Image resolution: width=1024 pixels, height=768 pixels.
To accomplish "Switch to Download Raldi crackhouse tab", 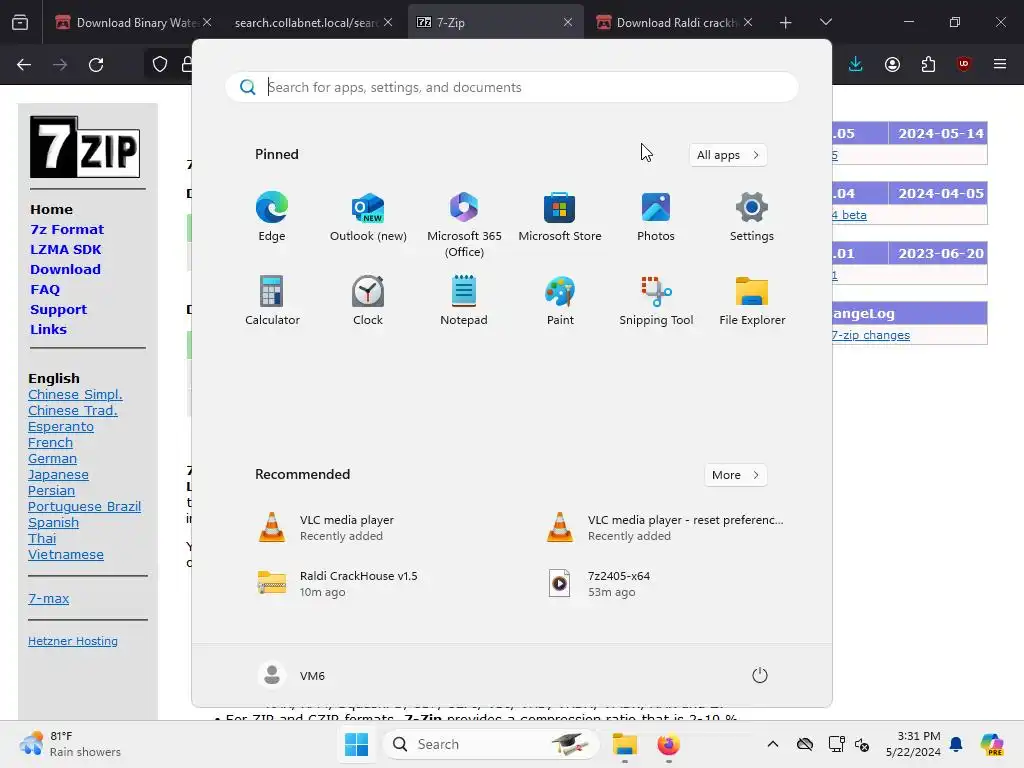I will 675,22.
